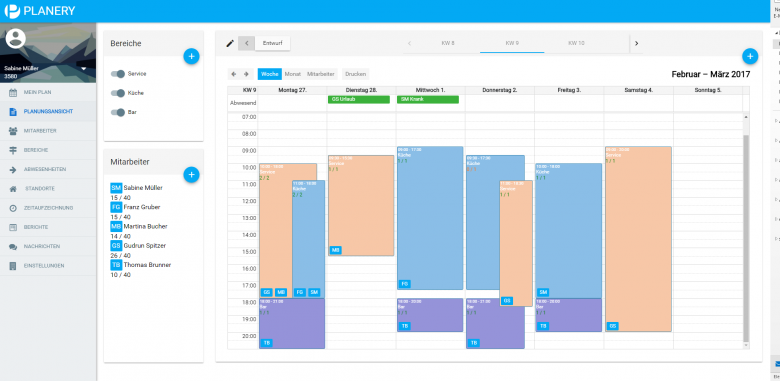
Task: Open Monday Service shift 10:00-18:00
Action: coord(276,230)
